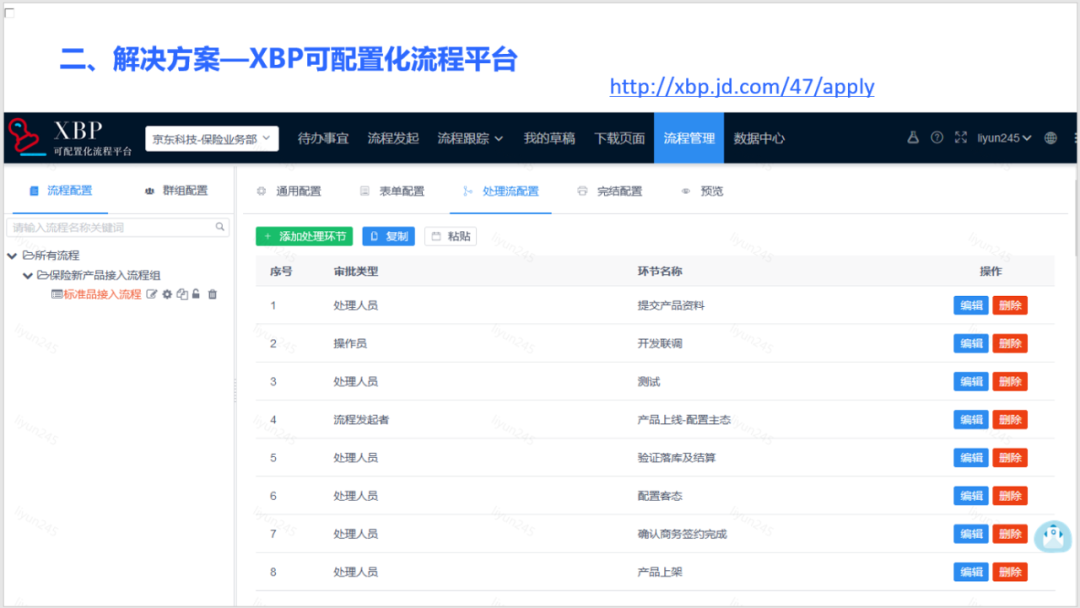Screen dimensions: 1080x608
Task: Click 编辑 for the 提交产品资料 row
Action: pyautogui.click(x=971, y=305)
